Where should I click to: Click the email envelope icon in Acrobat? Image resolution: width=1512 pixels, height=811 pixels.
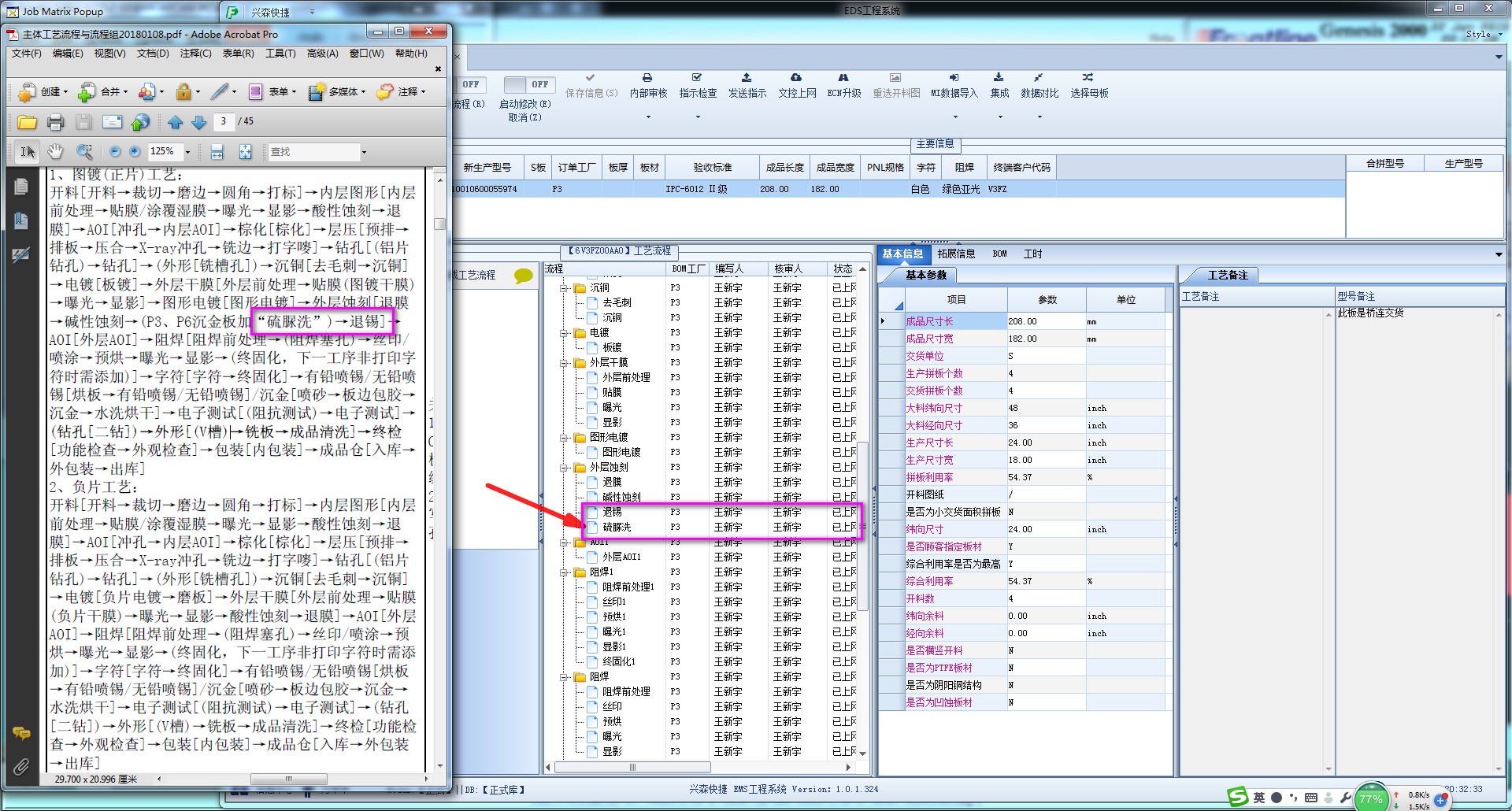pos(113,122)
